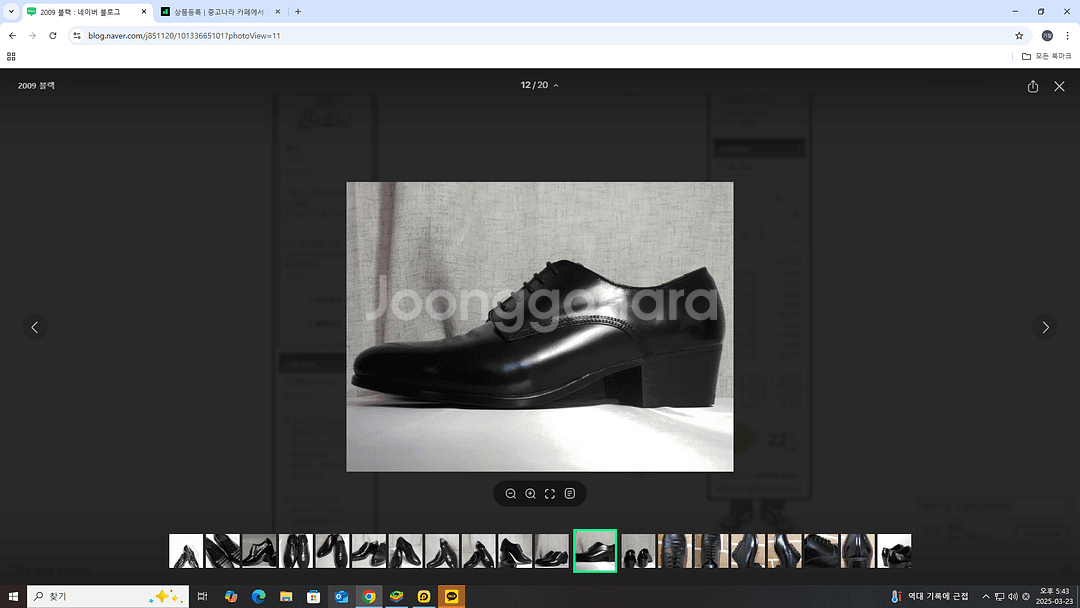Bookmark this page with the star
1080x608 pixels.
[1019, 36]
